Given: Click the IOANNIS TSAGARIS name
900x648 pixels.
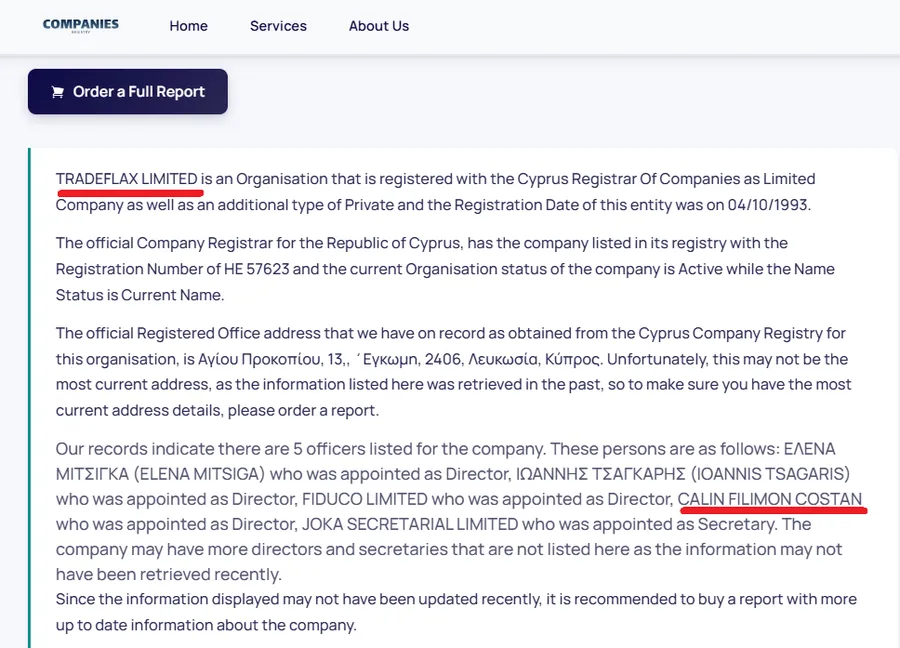Looking at the screenshot, I should 770,474.
